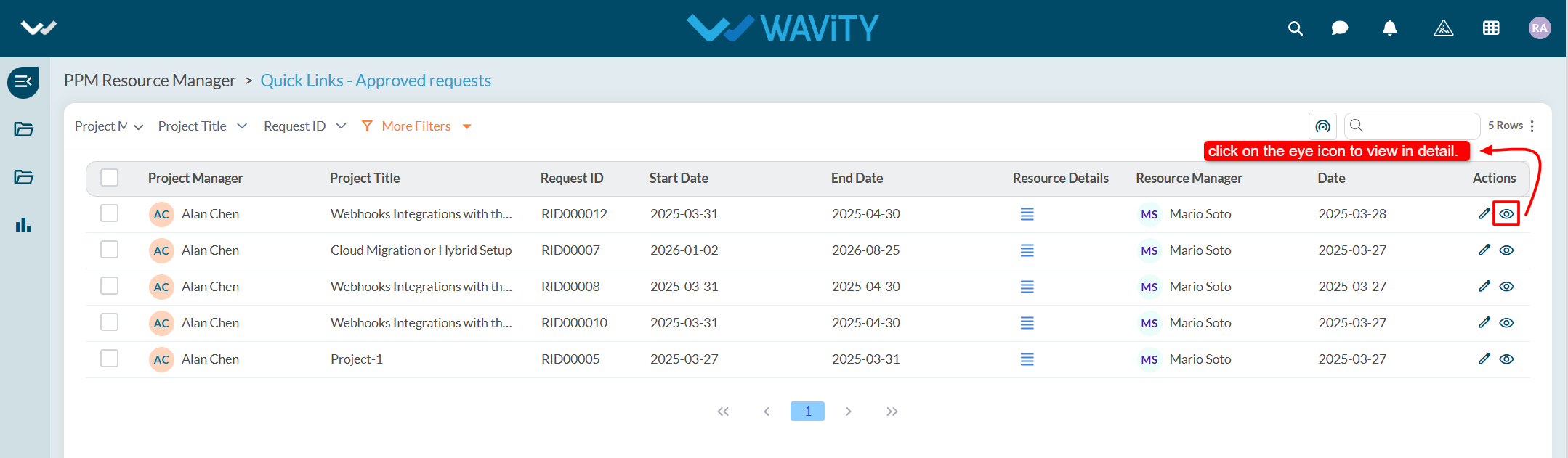1568x458 pixels.
Task: Click the triangle alert icon in header
Action: 1444,28
